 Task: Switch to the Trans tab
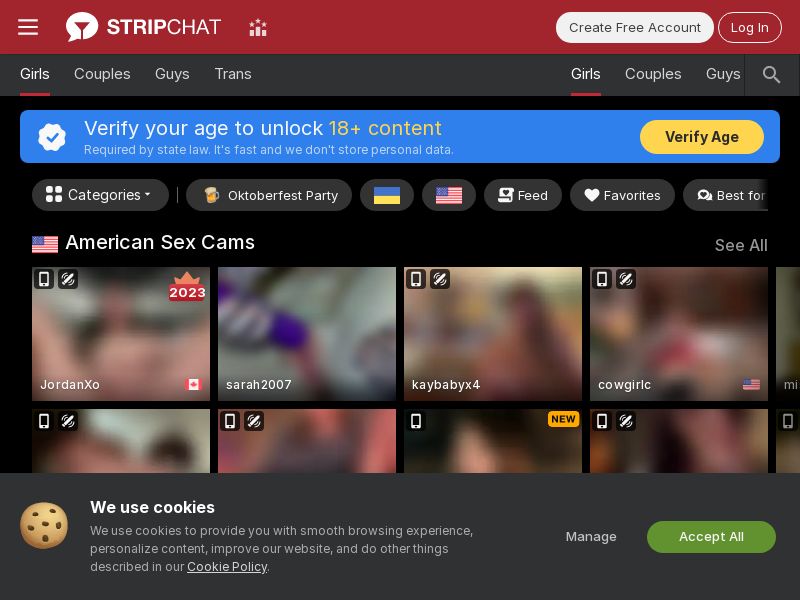pos(233,74)
